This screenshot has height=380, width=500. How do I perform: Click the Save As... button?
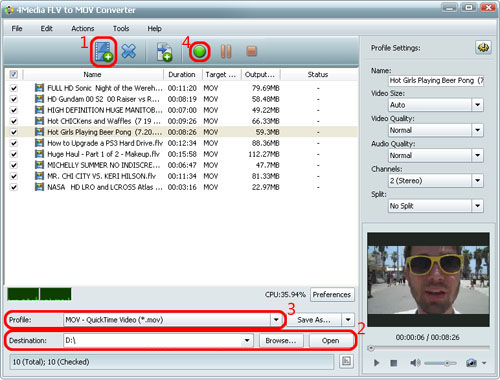pos(314,320)
